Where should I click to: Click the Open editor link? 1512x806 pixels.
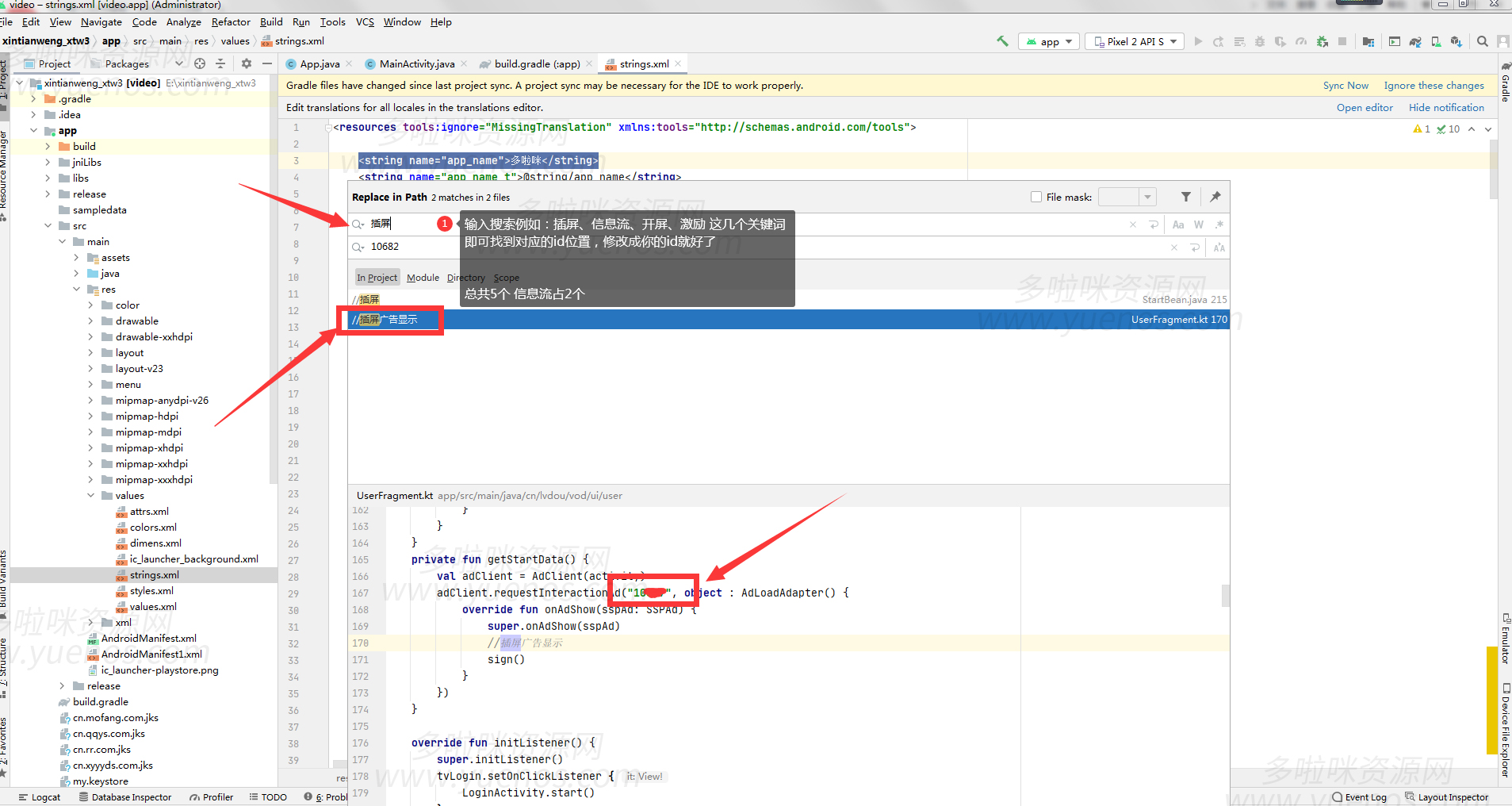tap(1364, 108)
